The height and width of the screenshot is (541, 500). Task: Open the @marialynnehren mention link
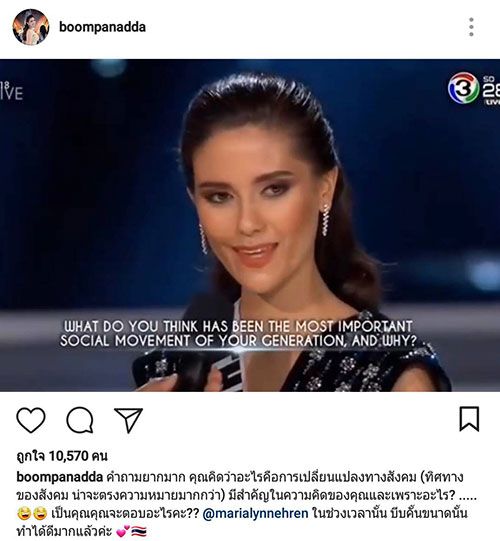pyautogui.click(x=255, y=513)
